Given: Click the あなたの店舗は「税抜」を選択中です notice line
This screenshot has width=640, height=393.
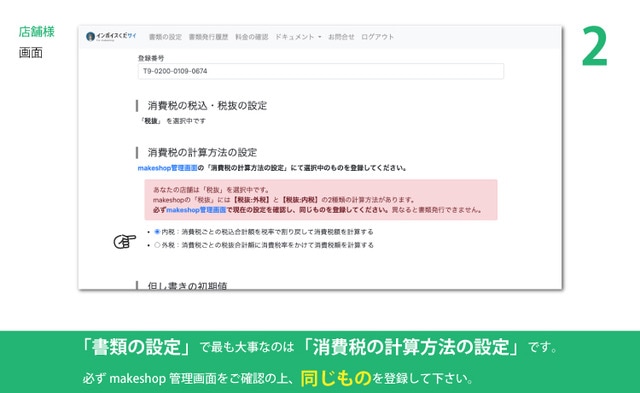Looking at the screenshot, I should tap(211, 190).
